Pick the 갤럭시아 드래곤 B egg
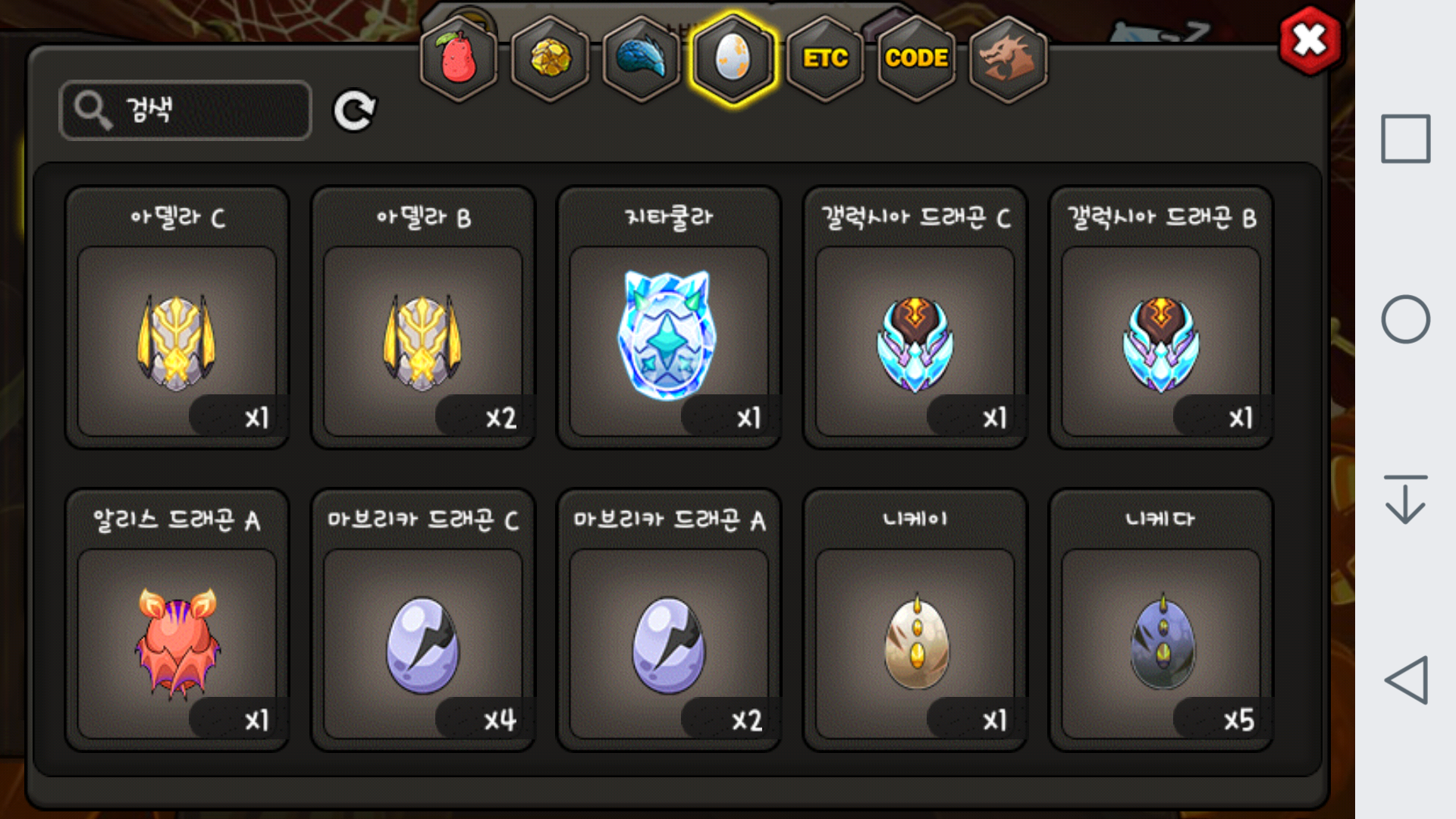This screenshot has height=819, width=1456. point(1161,318)
